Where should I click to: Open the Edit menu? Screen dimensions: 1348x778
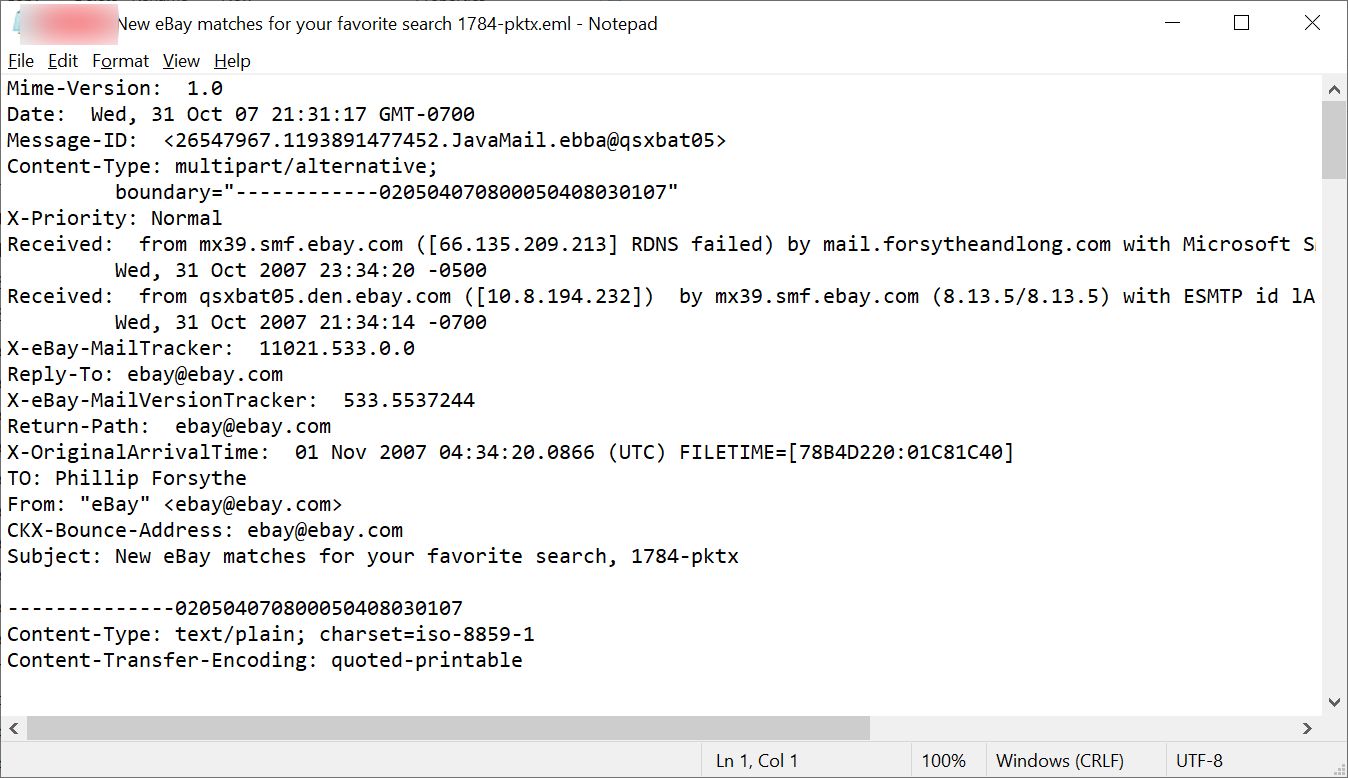coord(63,61)
